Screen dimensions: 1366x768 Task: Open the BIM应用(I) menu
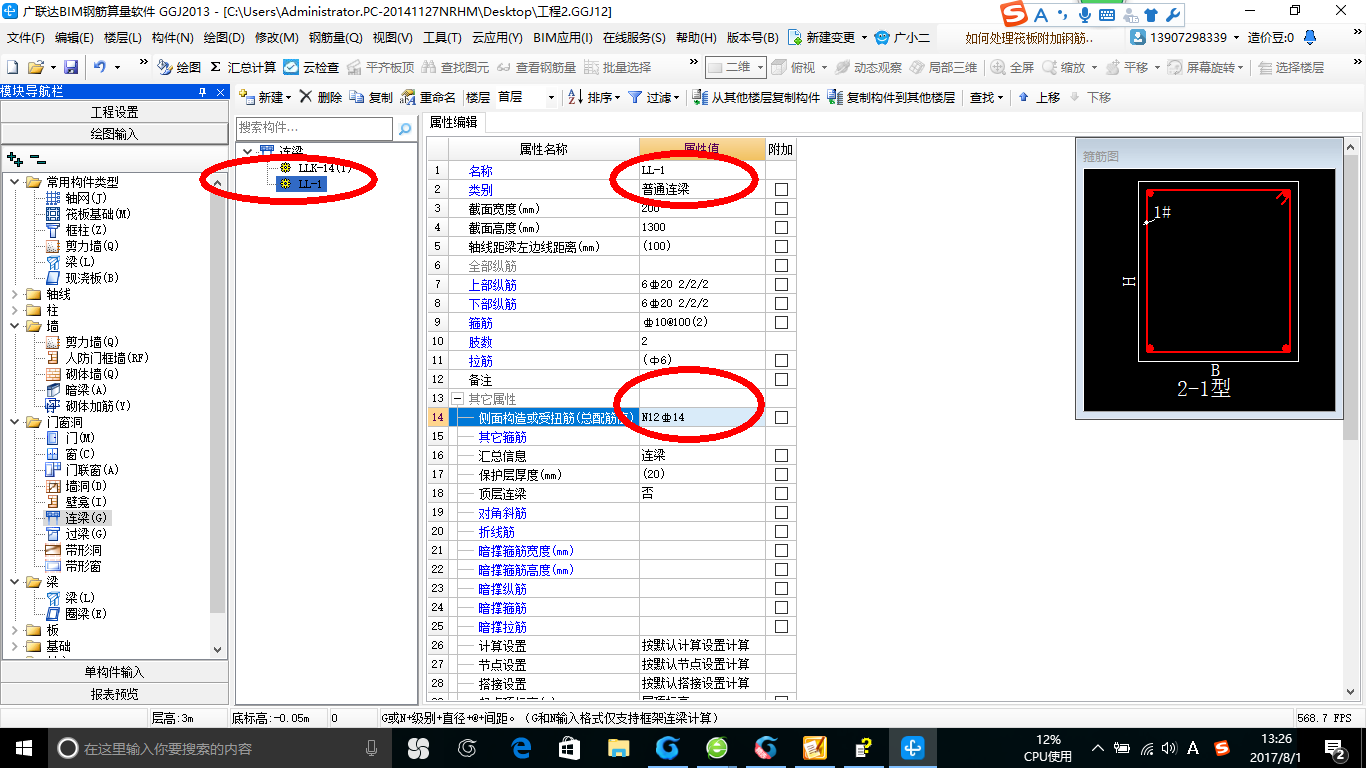[563, 37]
